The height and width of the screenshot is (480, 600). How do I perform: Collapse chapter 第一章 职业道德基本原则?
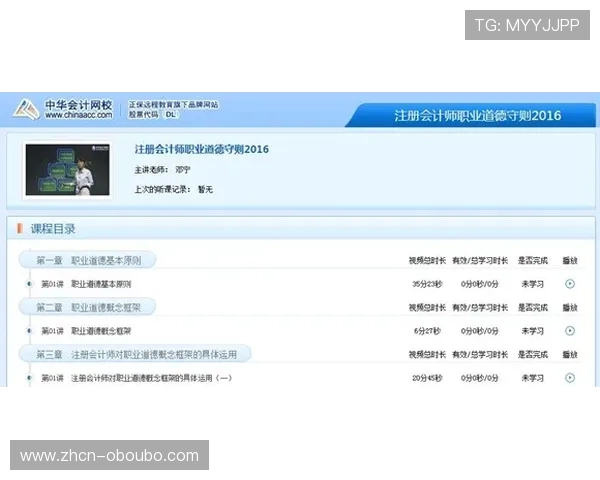(88, 260)
